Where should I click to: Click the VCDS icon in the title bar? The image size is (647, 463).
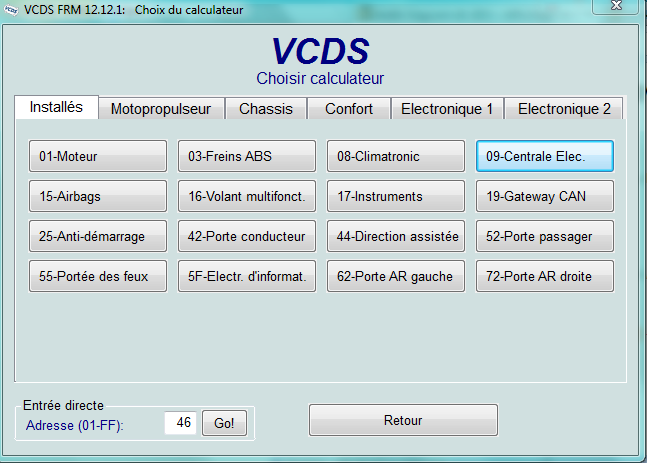[11, 10]
